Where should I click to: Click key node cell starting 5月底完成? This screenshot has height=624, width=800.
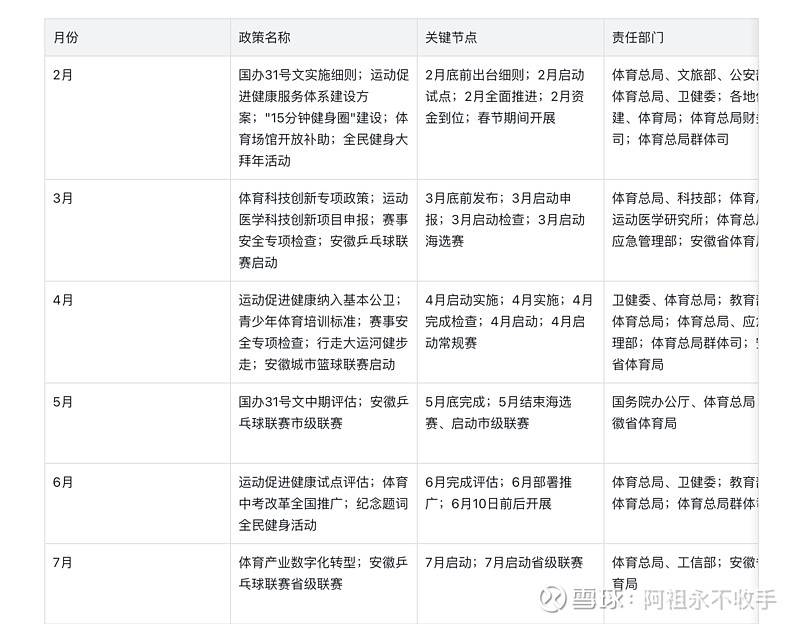510,423
